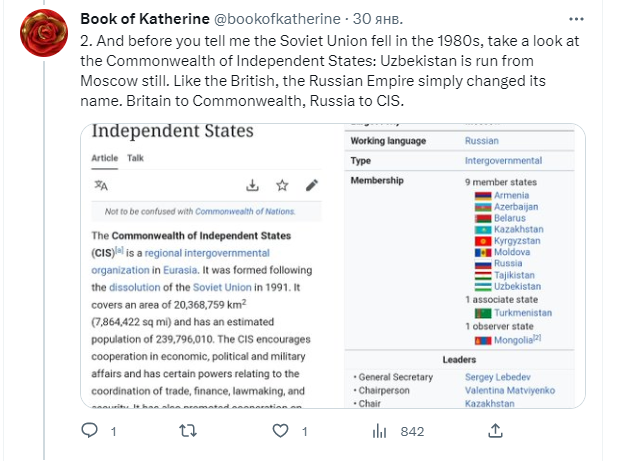Viewport: 619px width, 461px height.
Task: Click the Wikipedia edit pencil icon
Action: pos(312,185)
